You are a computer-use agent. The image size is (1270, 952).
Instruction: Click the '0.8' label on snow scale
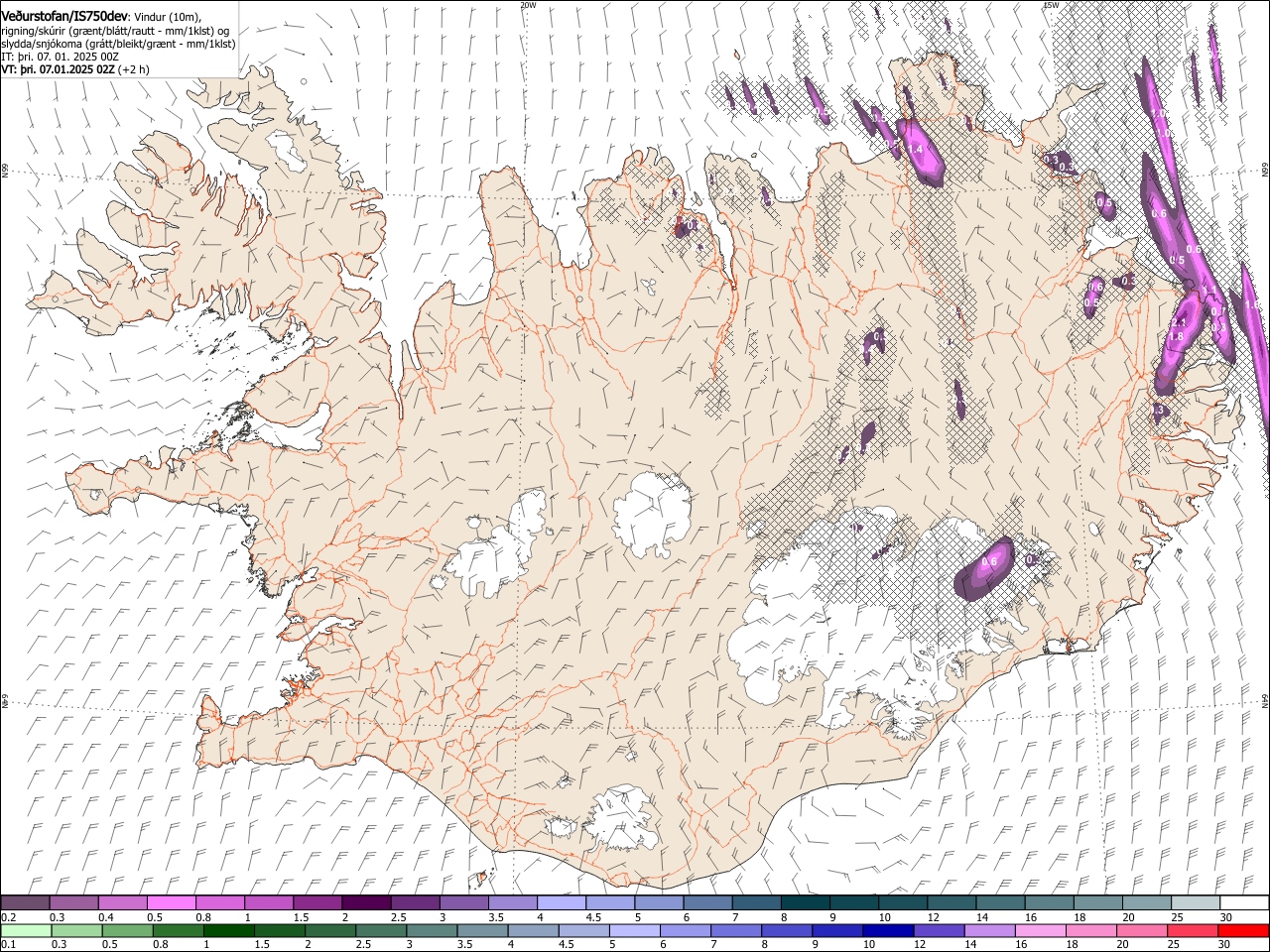[202, 917]
